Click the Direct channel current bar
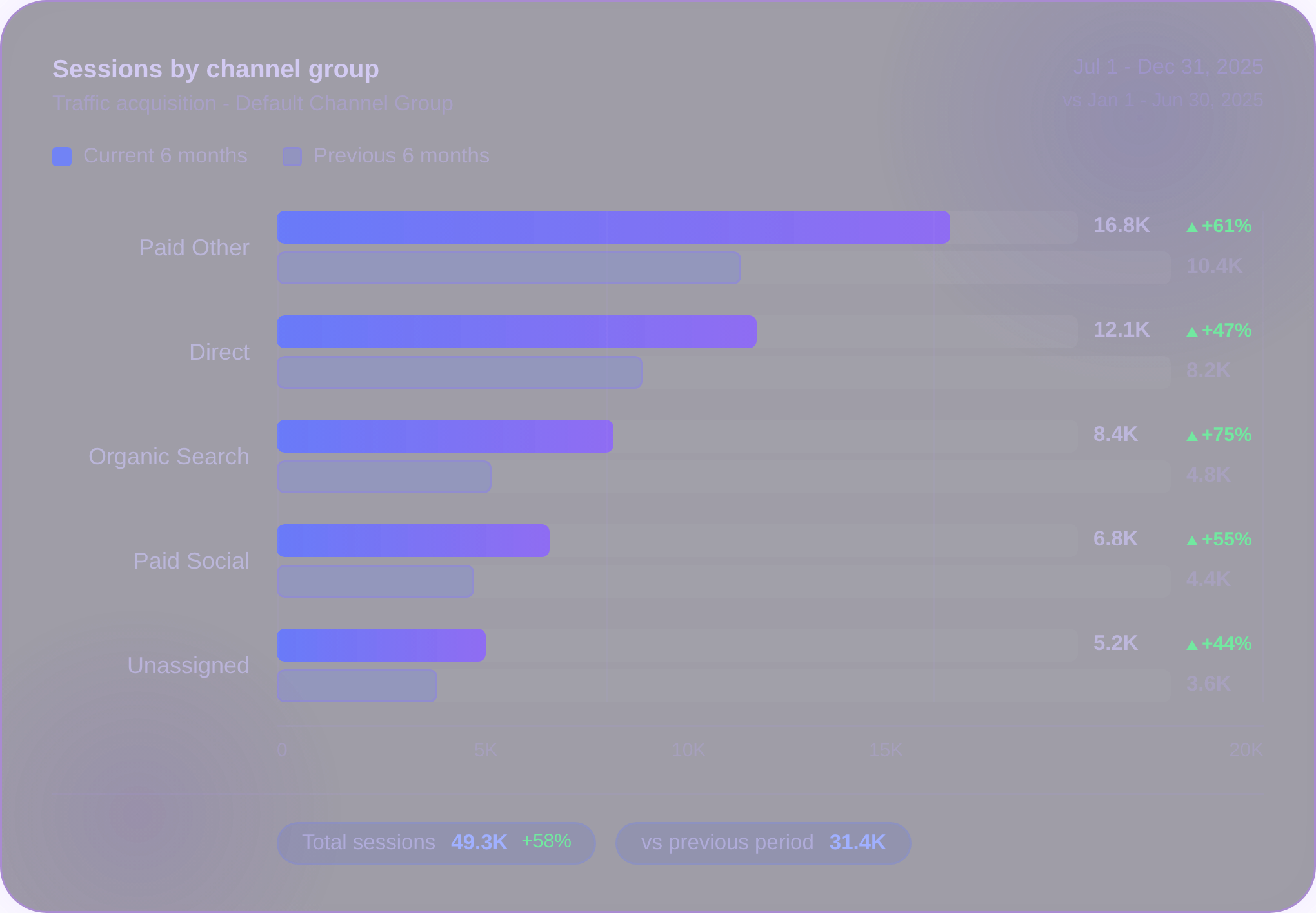The width and height of the screenshot is (1316, 913). click(516, 331)
